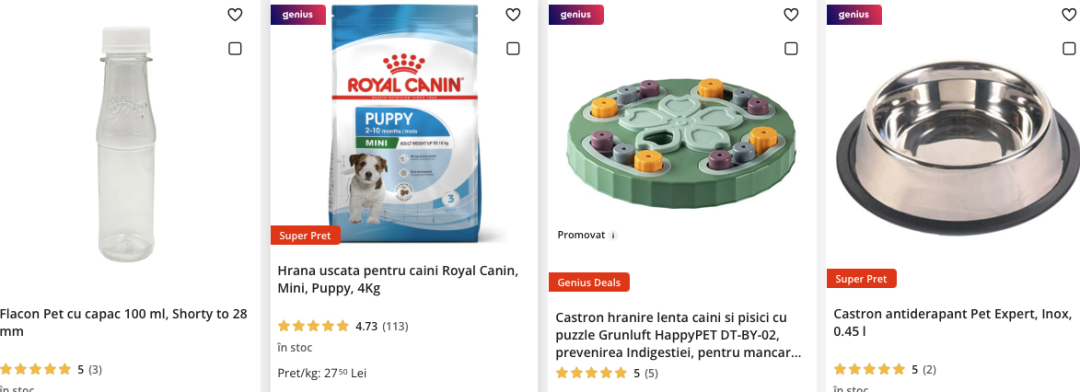Open Hrana uscata Royal Canin product title
The height and width of the screenshot is (392, 1080).
[x=397, y=279]
